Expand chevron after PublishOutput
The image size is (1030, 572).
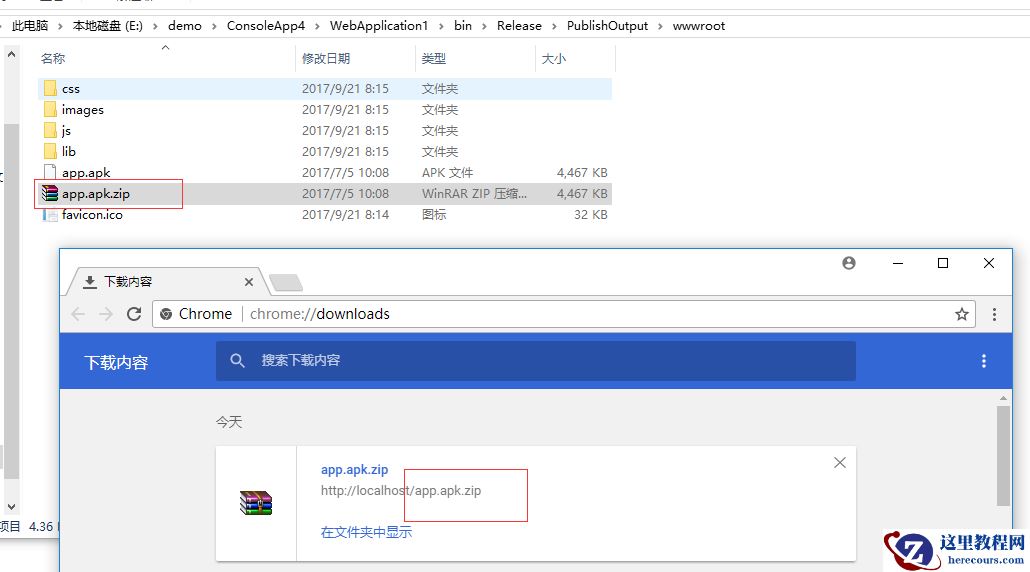pyautogui.click(x=660, y=26)
